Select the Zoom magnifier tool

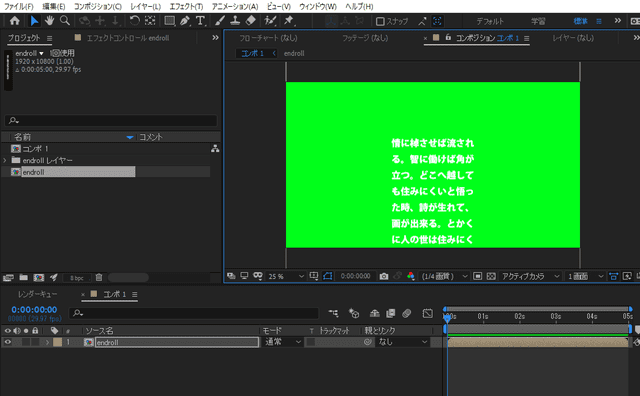click(x=64, y=20)
